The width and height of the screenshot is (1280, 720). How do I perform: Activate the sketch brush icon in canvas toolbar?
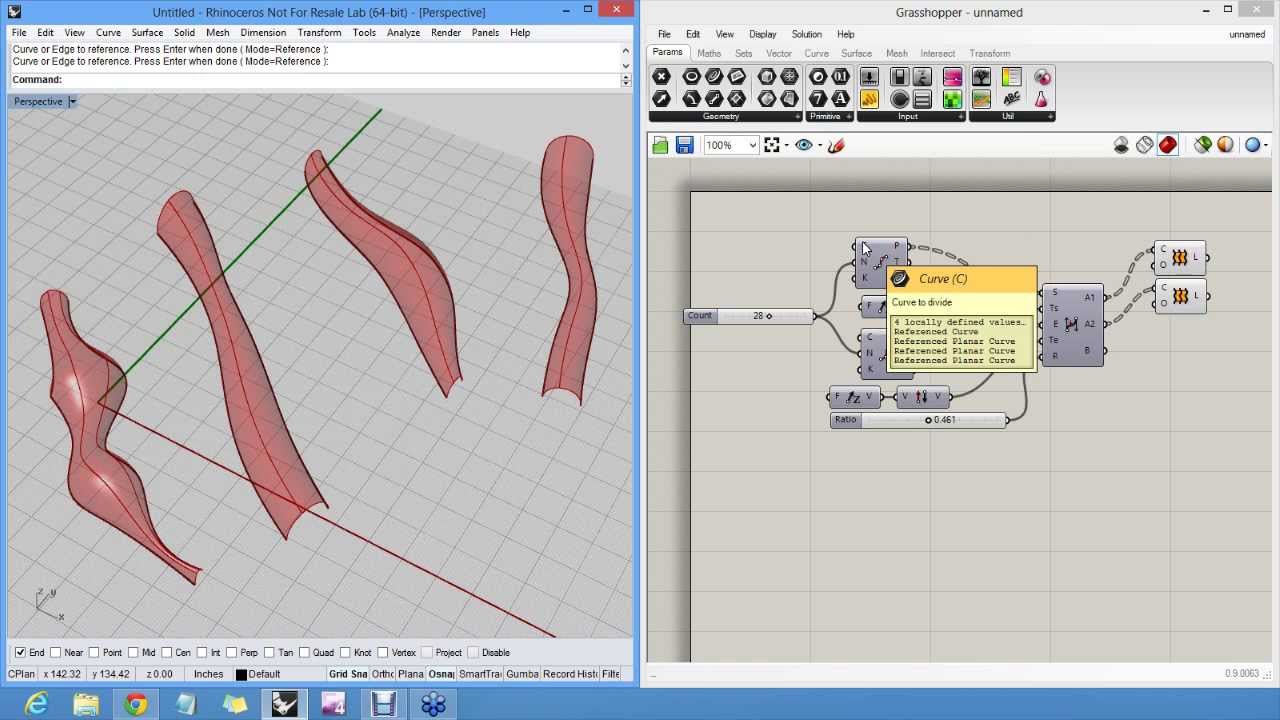(836, 146)
